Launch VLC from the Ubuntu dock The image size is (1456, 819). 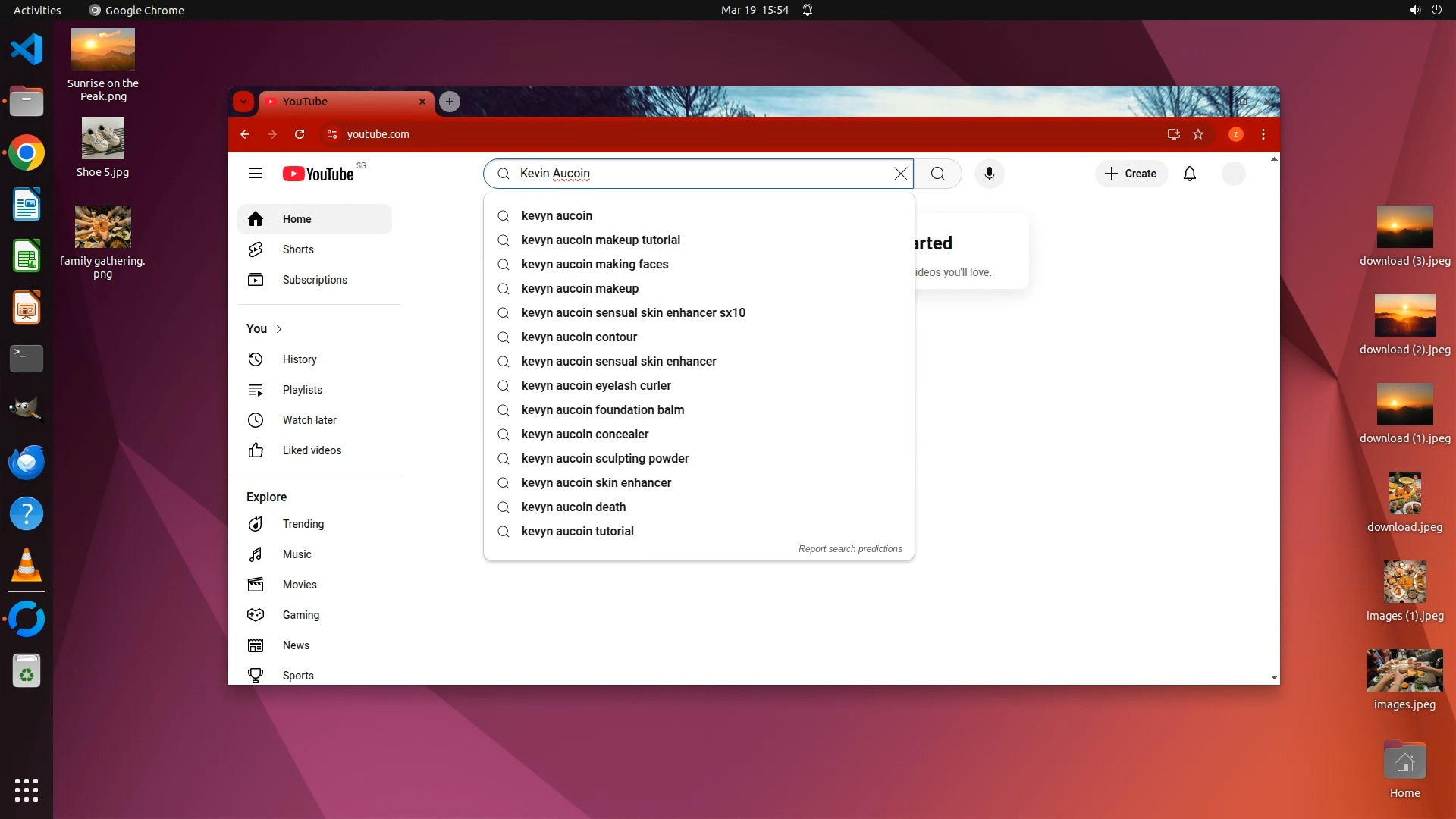click(27, 566)
